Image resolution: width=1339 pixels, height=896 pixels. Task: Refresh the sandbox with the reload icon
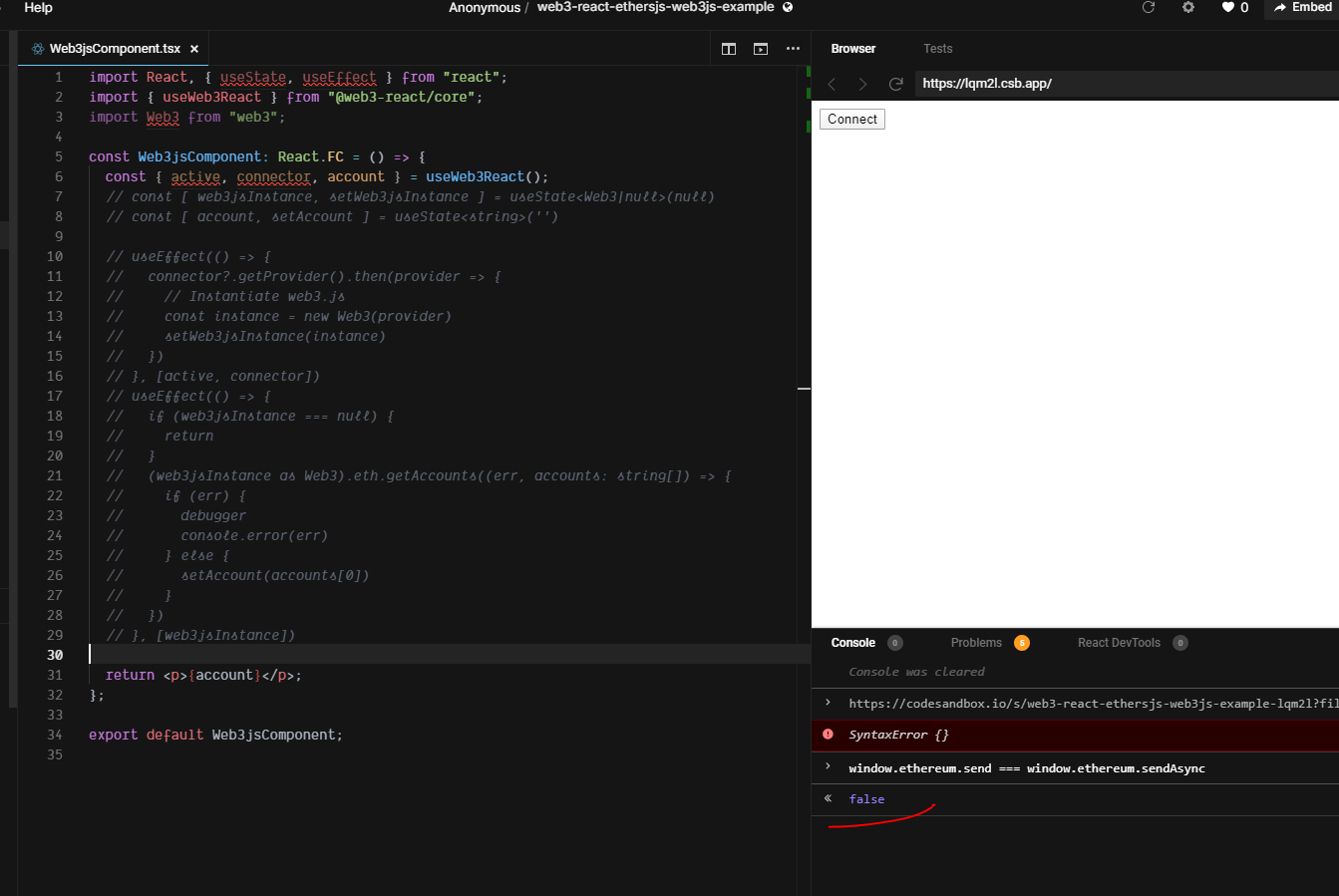pyautogui.click(x=1148, y=7)
